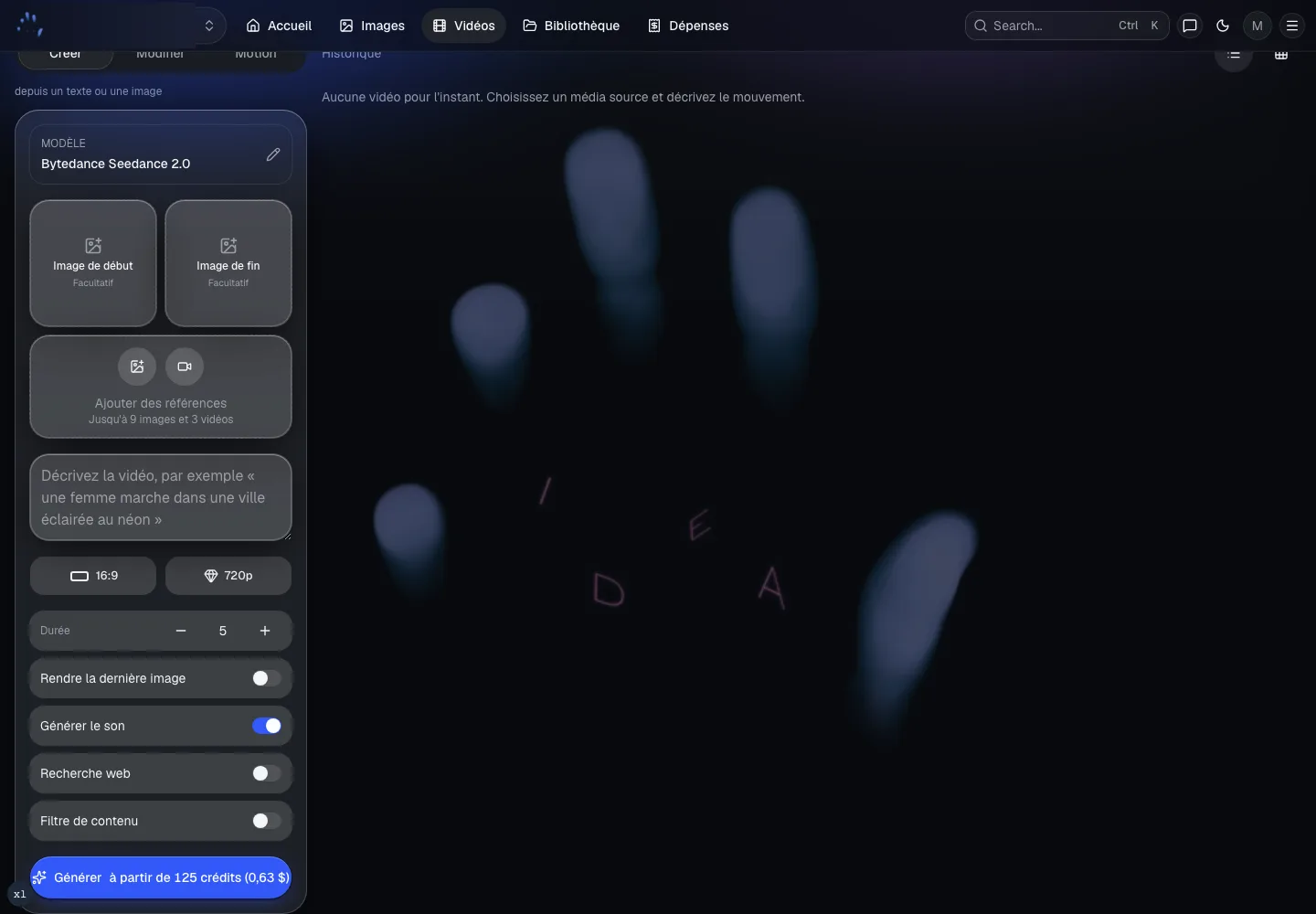Add an image reference with the image icon
This screenshot has width=1316, height=914.
(137, 367)
